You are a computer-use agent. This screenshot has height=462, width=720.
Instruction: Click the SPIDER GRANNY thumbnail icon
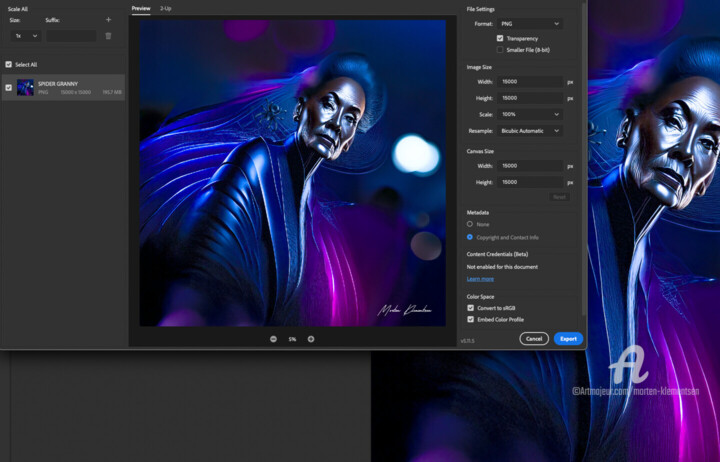[25, 88]
